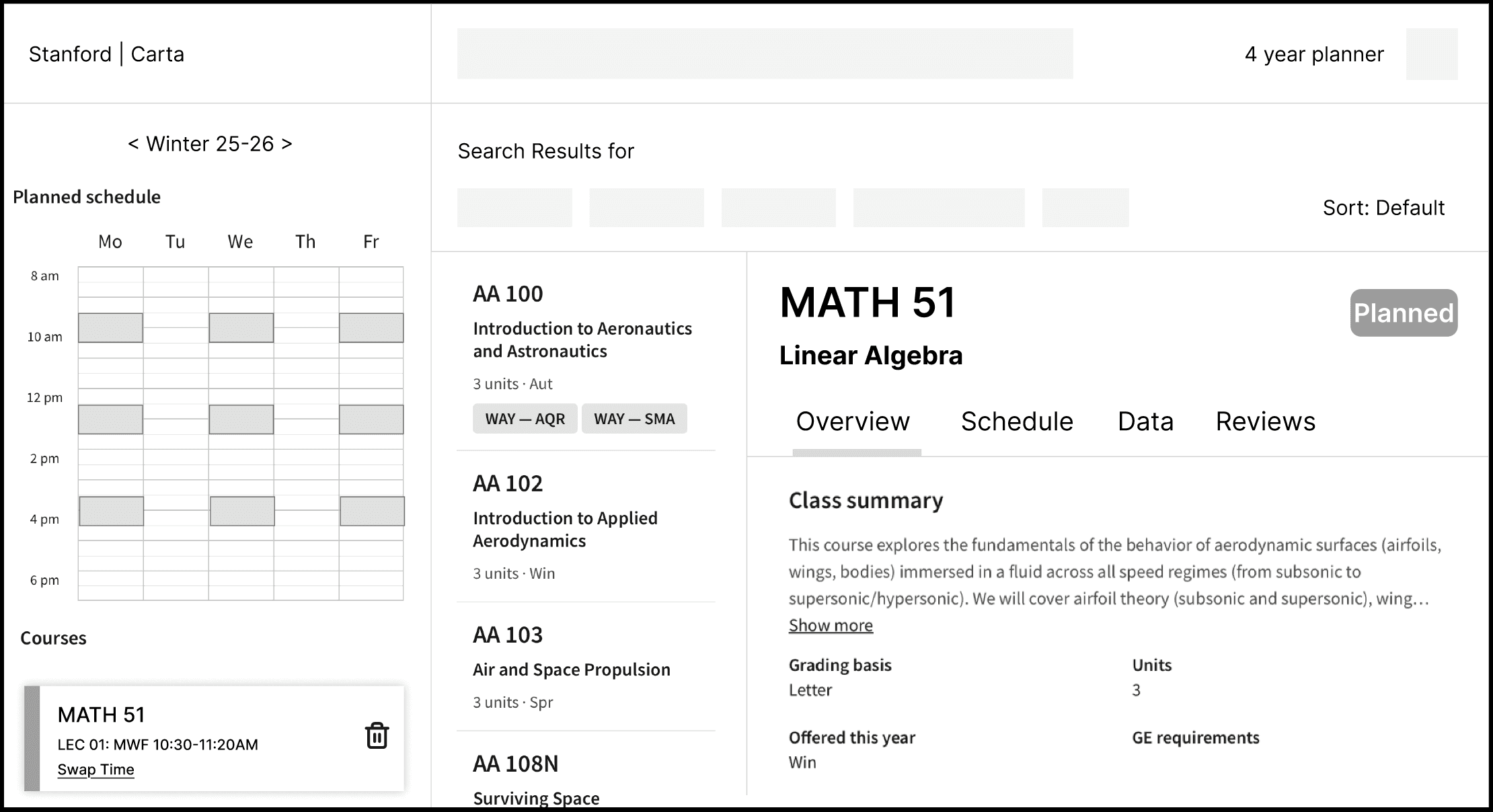Click Swap Time link for MATH 51
1493x812 pixels.
(x=95, y=769)
